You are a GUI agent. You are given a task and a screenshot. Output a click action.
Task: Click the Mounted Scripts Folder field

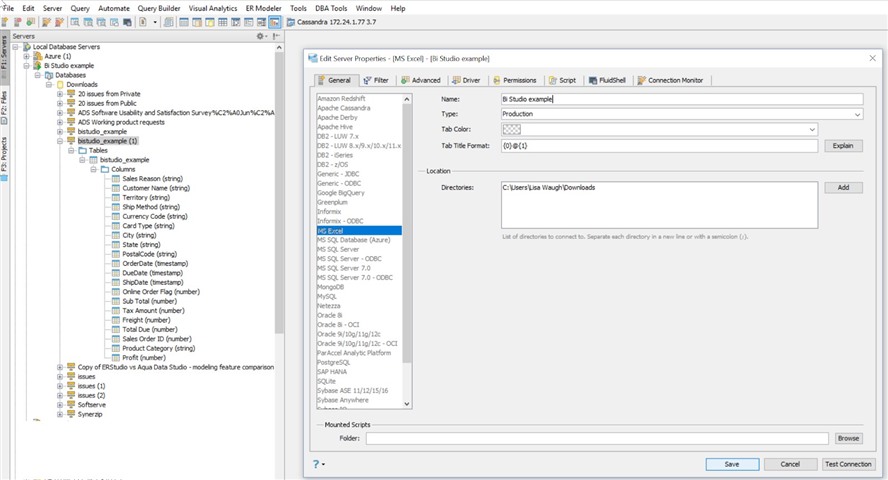click(597, 438)
